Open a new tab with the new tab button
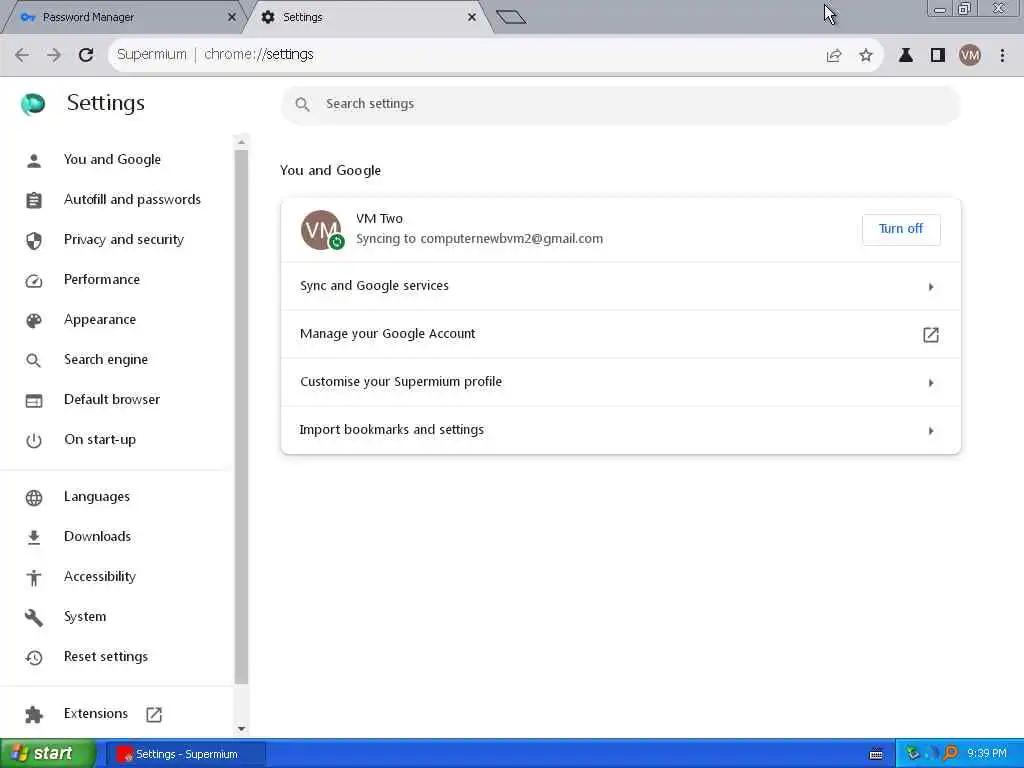Image resolution: width=1024 pixels, height=768 pixels. click(511, 17)
